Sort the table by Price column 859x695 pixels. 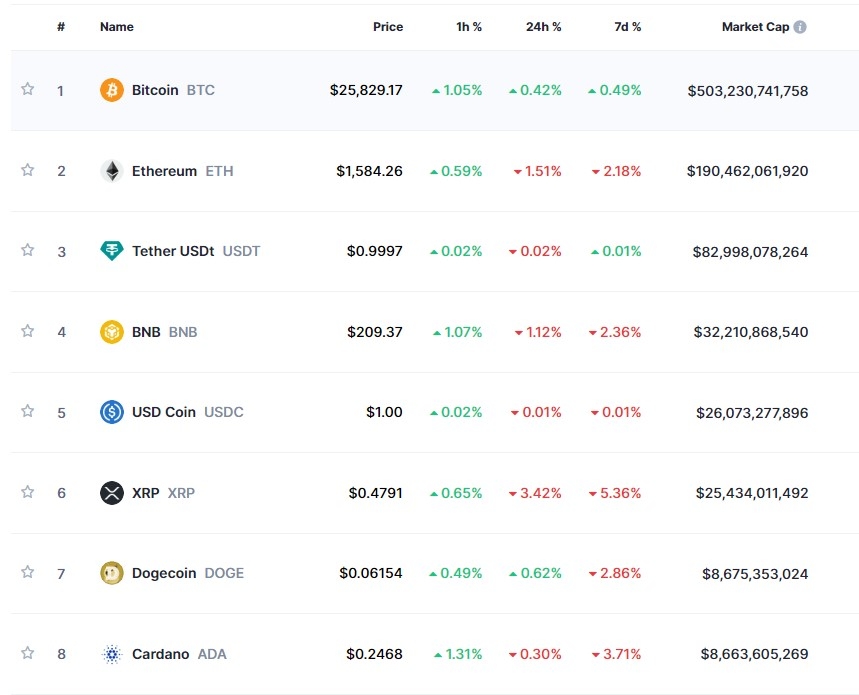[388, 27]
